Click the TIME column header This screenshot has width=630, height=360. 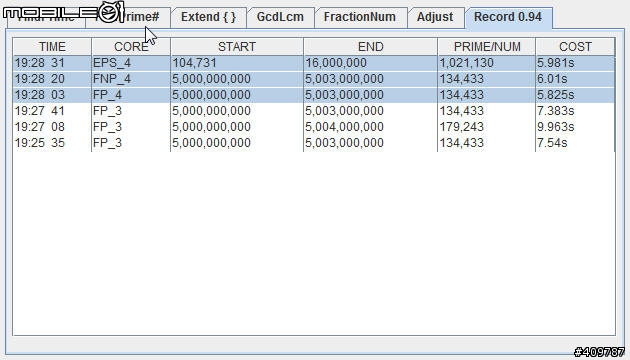click(52, 47)
